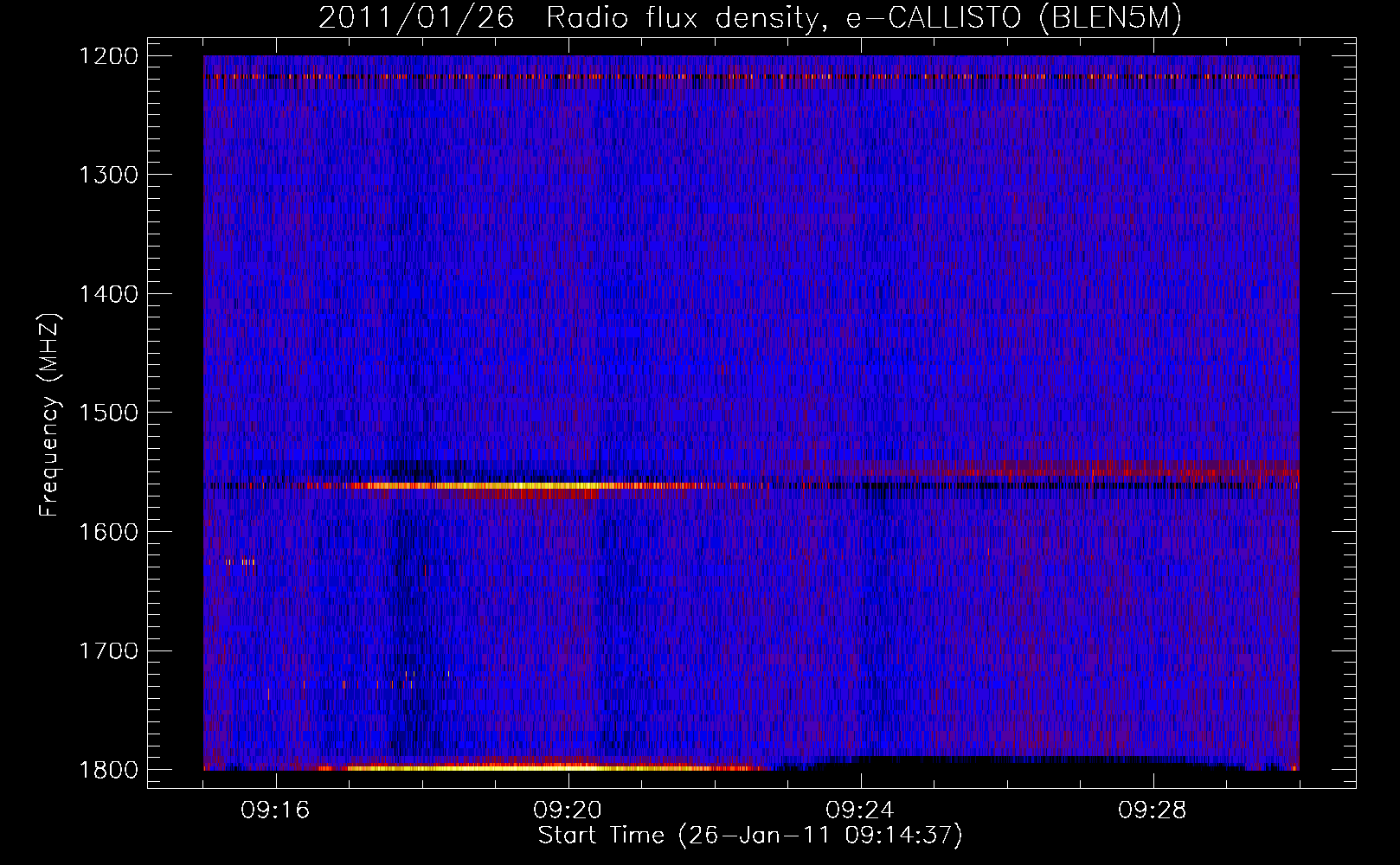Click the 1300 frequency tick label
Screen dimensions: 1400x865
pos(108,175)
